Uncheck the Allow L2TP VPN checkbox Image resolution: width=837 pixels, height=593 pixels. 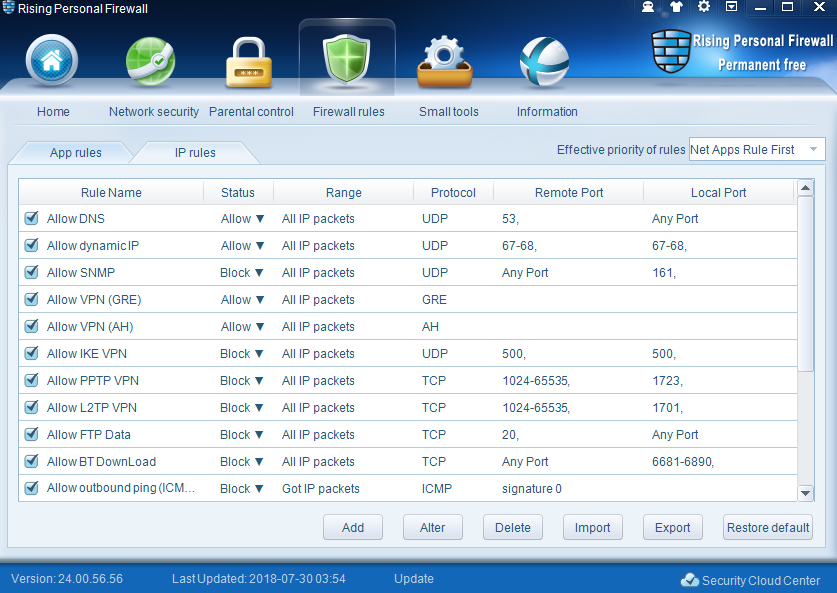tap(31, 407)
